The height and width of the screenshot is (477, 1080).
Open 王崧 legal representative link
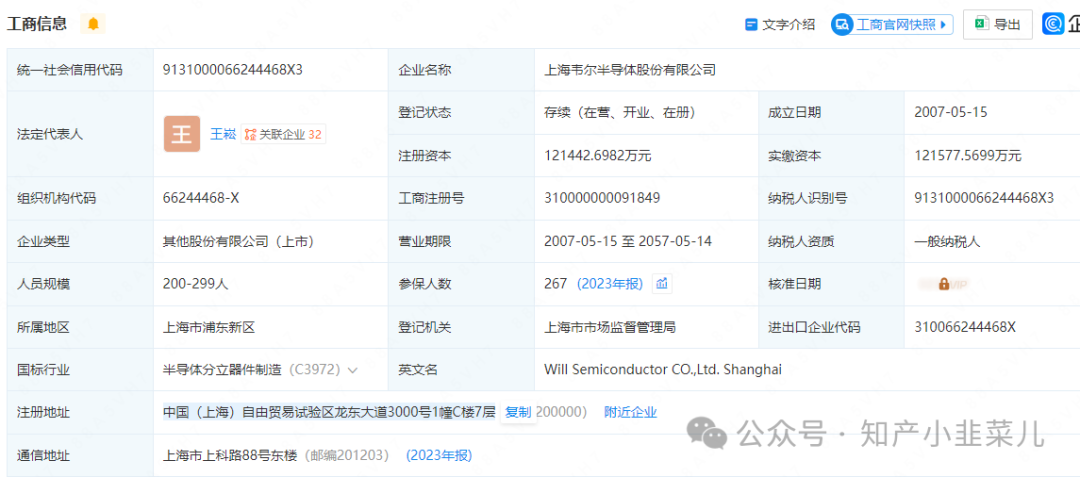click(222, 134)
